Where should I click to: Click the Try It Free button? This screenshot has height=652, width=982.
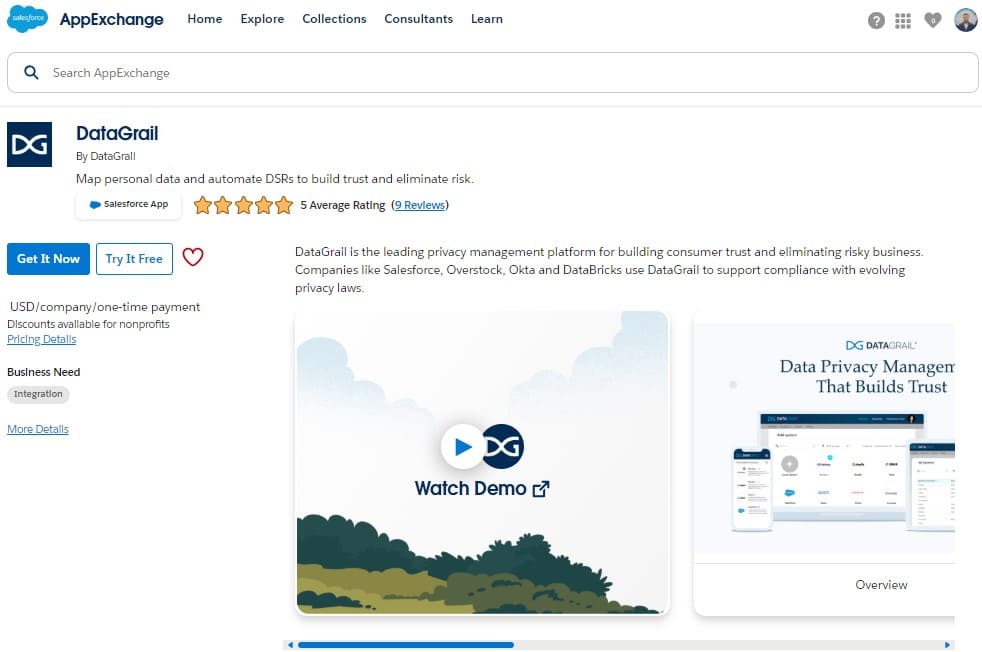[x=134, y=259]
